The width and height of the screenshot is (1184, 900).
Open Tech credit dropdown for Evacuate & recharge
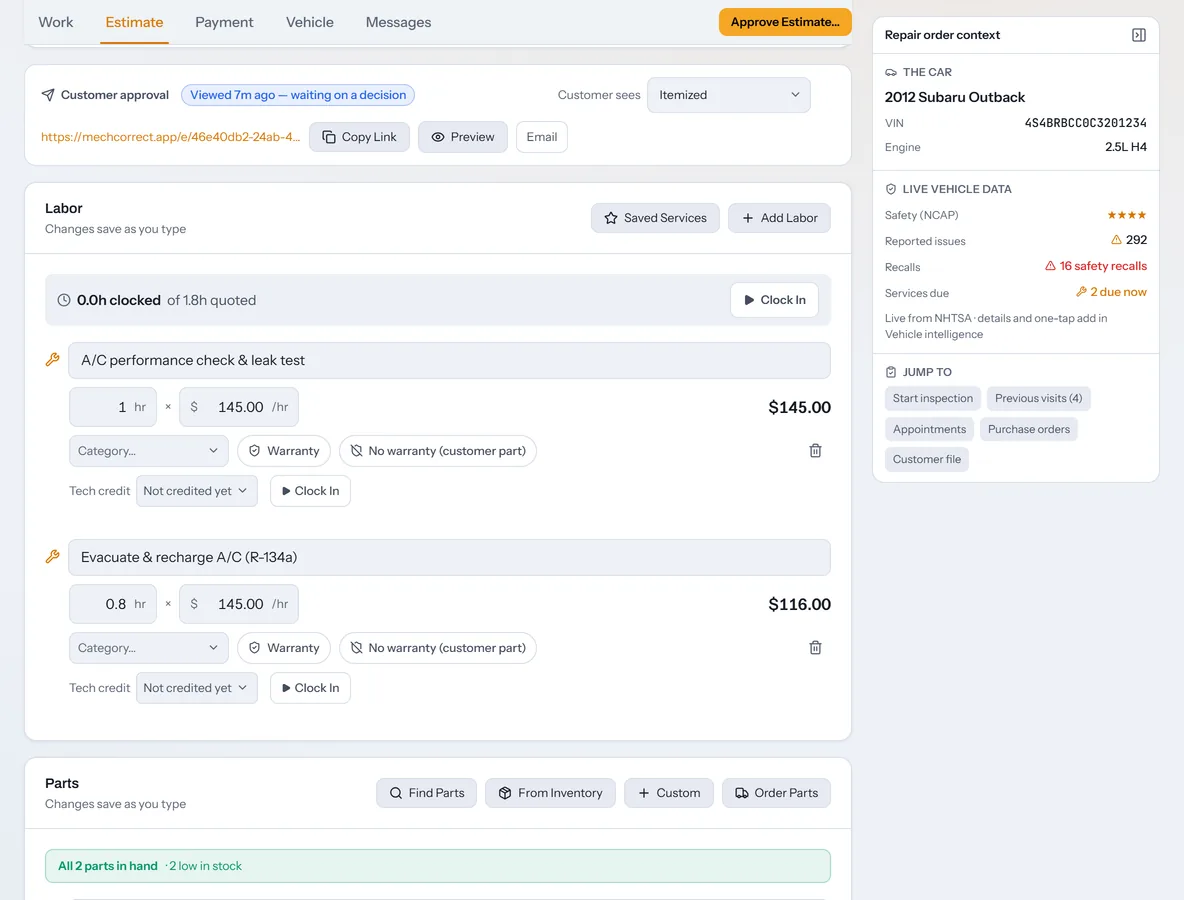(x=197, y=688)
